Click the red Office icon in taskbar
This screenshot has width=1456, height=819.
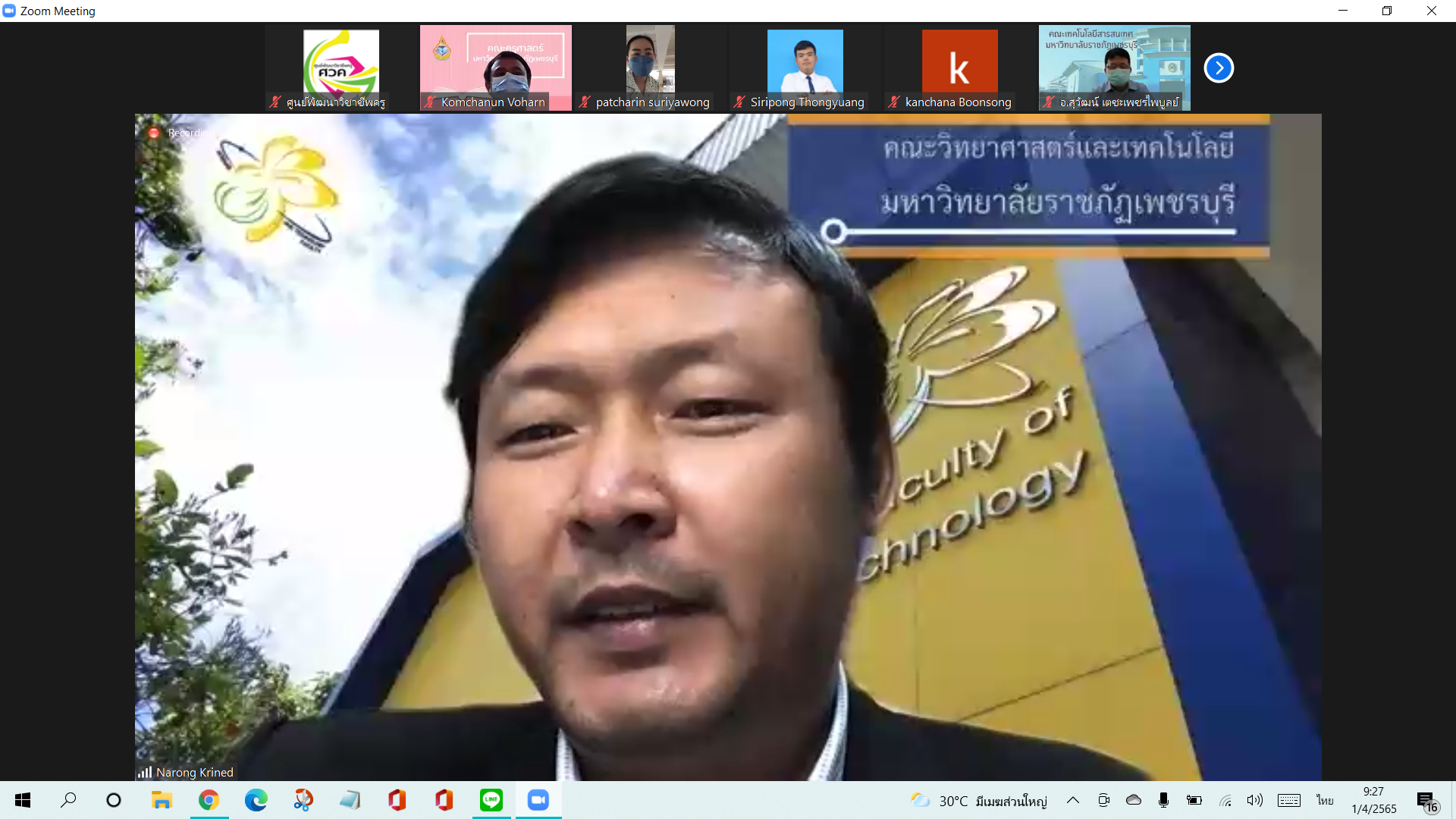pos(397,800)
